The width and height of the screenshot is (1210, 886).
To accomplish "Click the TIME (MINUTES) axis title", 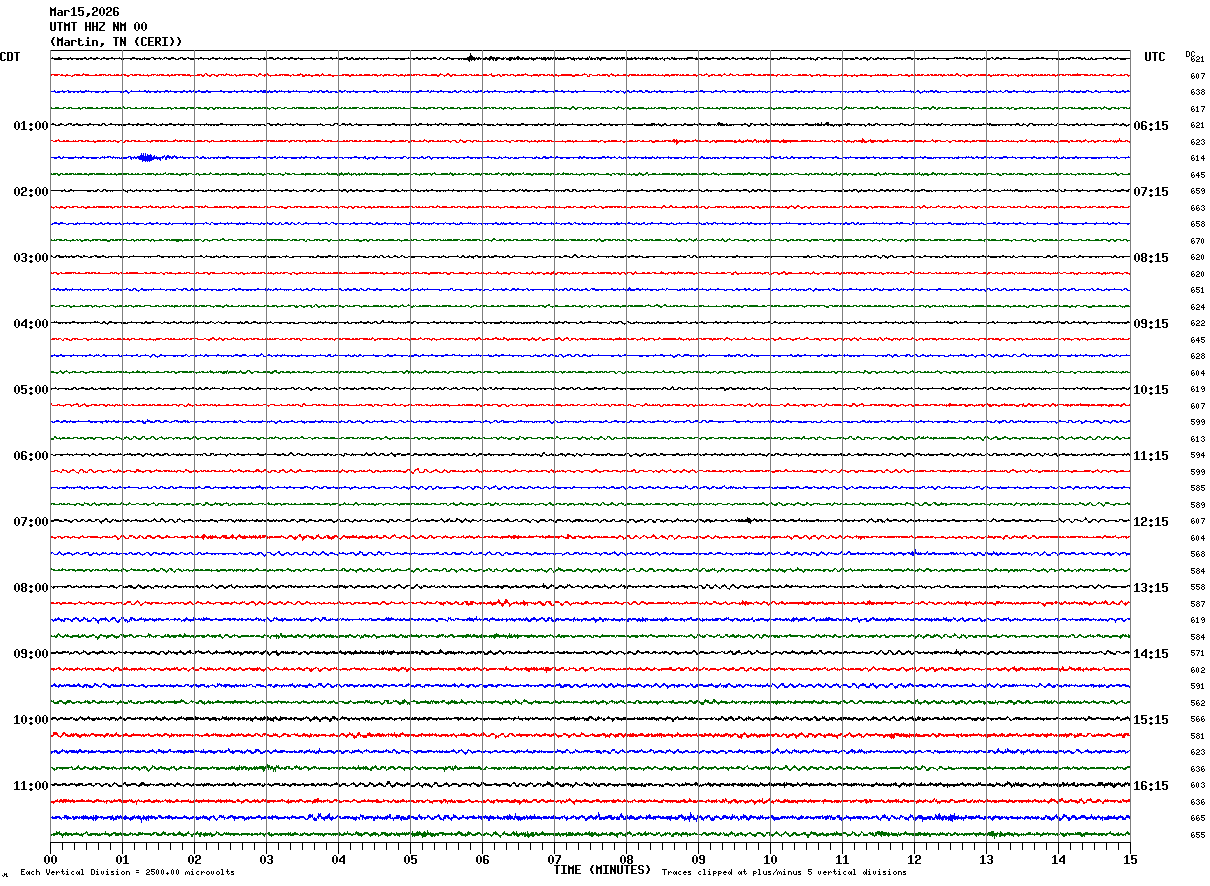I will (x=601, y=870).
